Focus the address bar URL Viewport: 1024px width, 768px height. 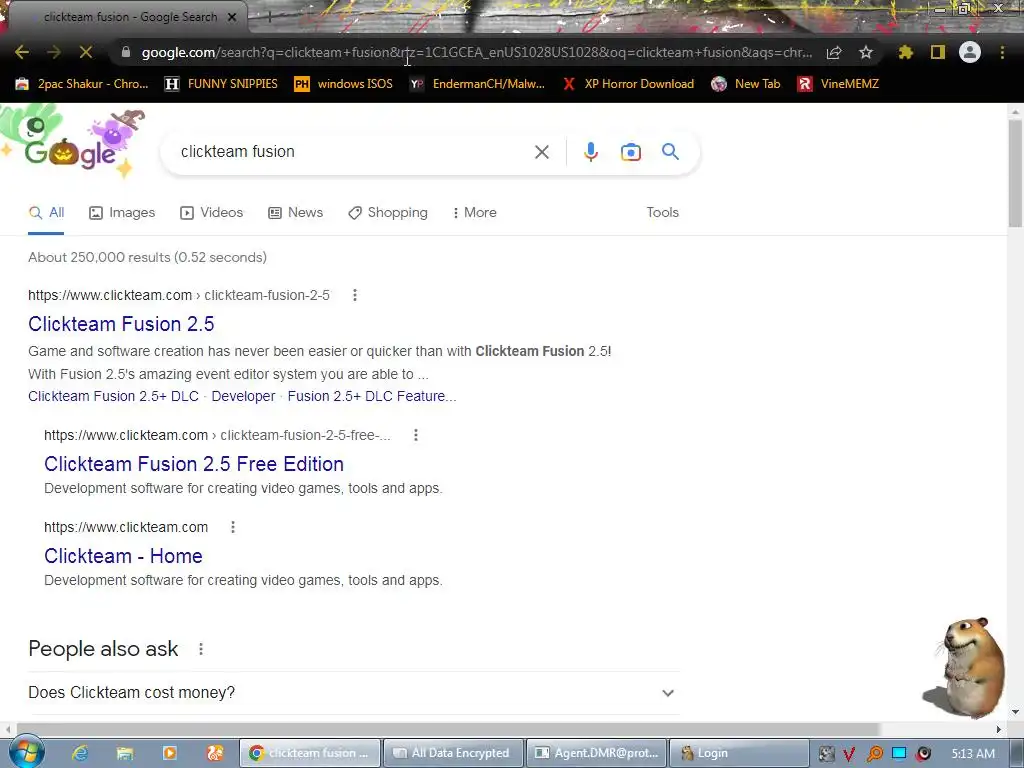[x=477, y=52]
